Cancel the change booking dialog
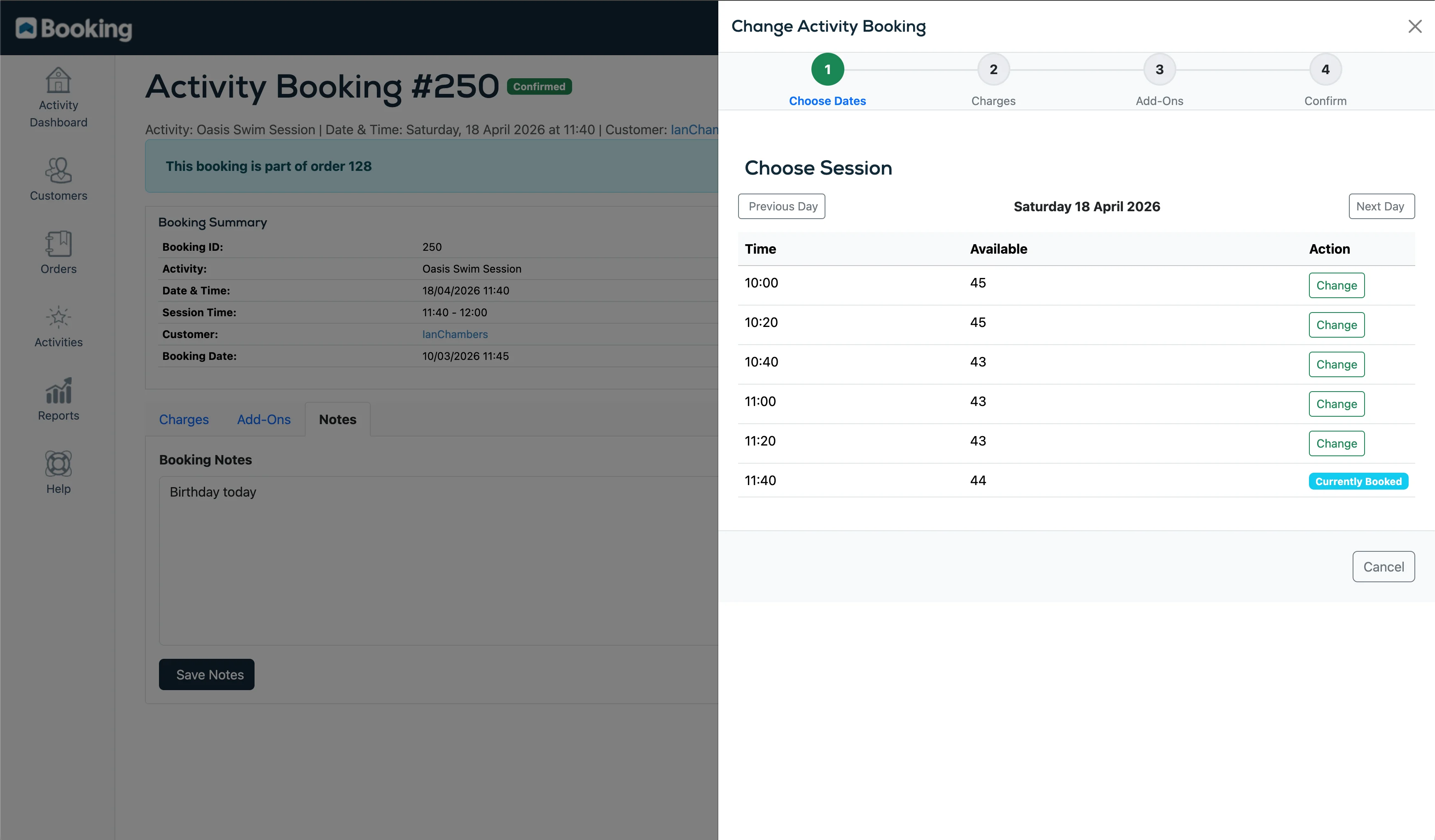This screenshot has height=840, width=1435. pyautogui.click(x=1383, y=566)
